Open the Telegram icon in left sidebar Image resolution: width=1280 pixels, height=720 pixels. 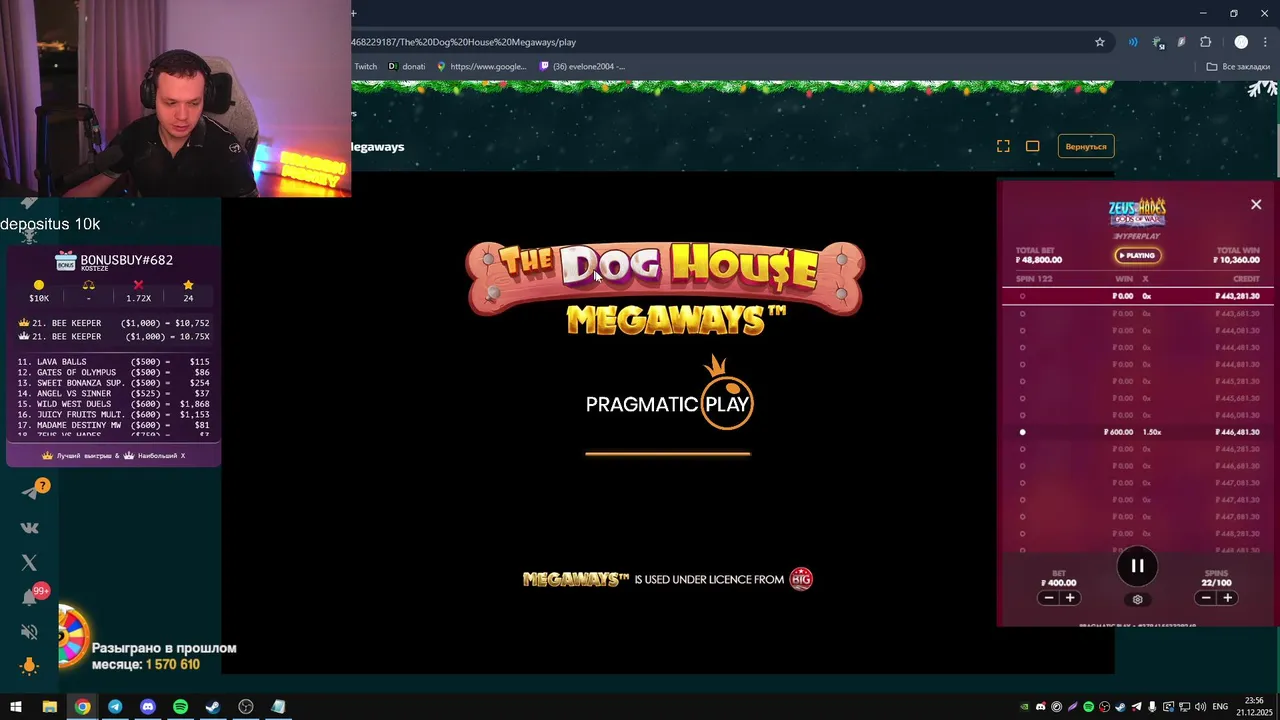(30, 491)
